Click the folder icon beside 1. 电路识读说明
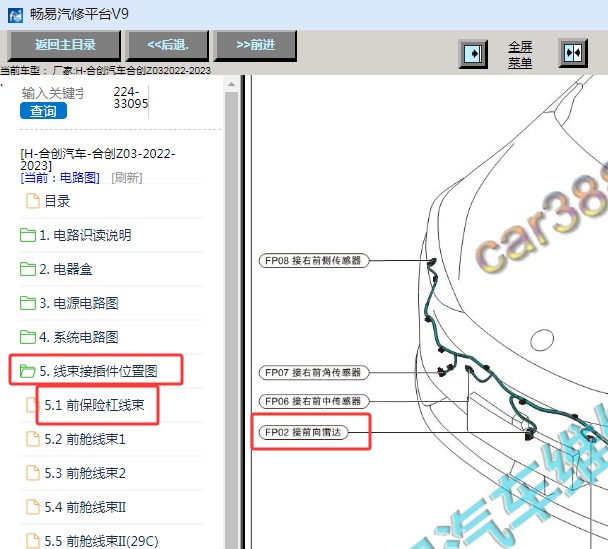 pyautogui.click(x=28, y=235)
